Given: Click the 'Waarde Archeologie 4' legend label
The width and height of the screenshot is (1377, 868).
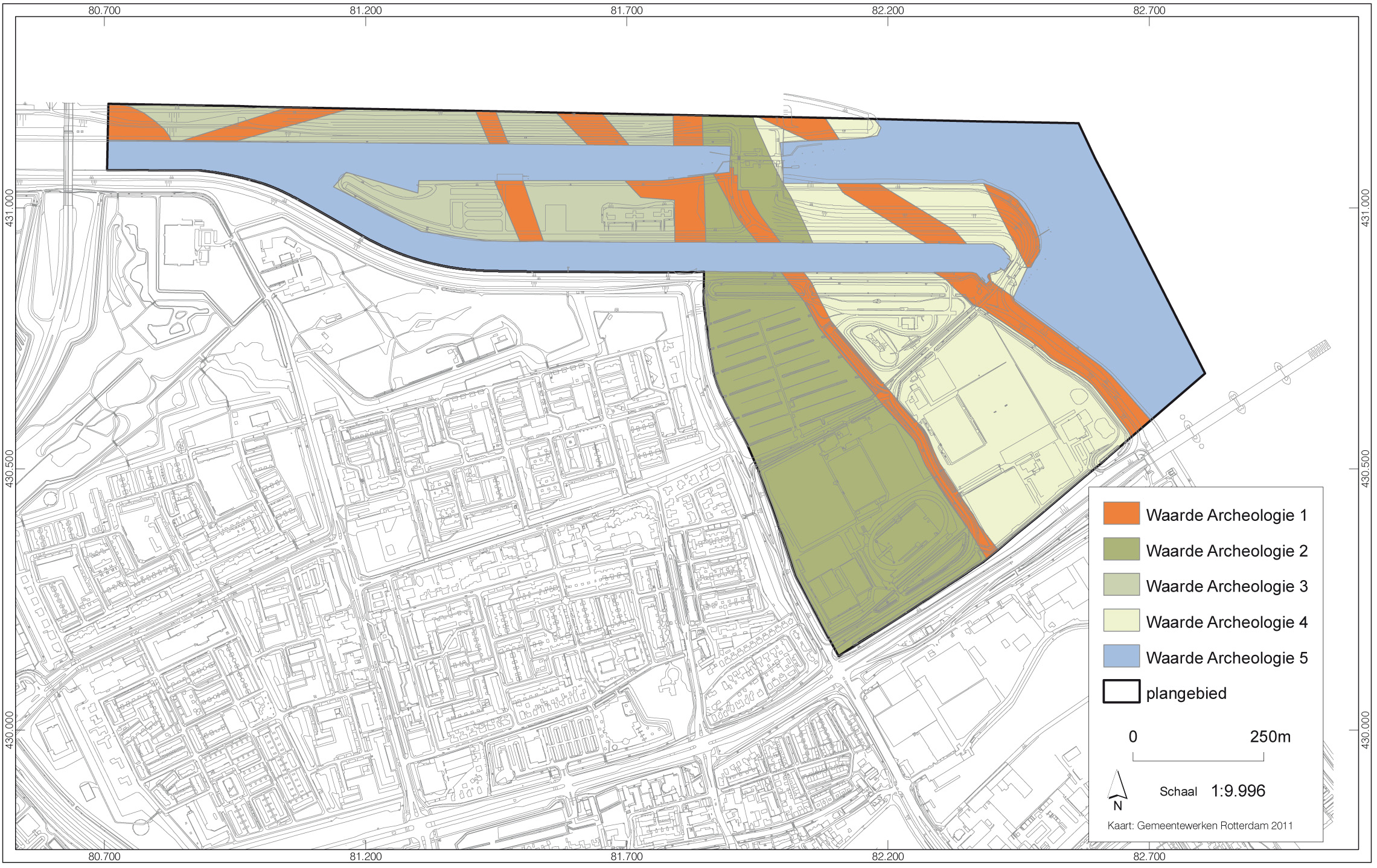Looking at the screenshot, I should 1227,622.
